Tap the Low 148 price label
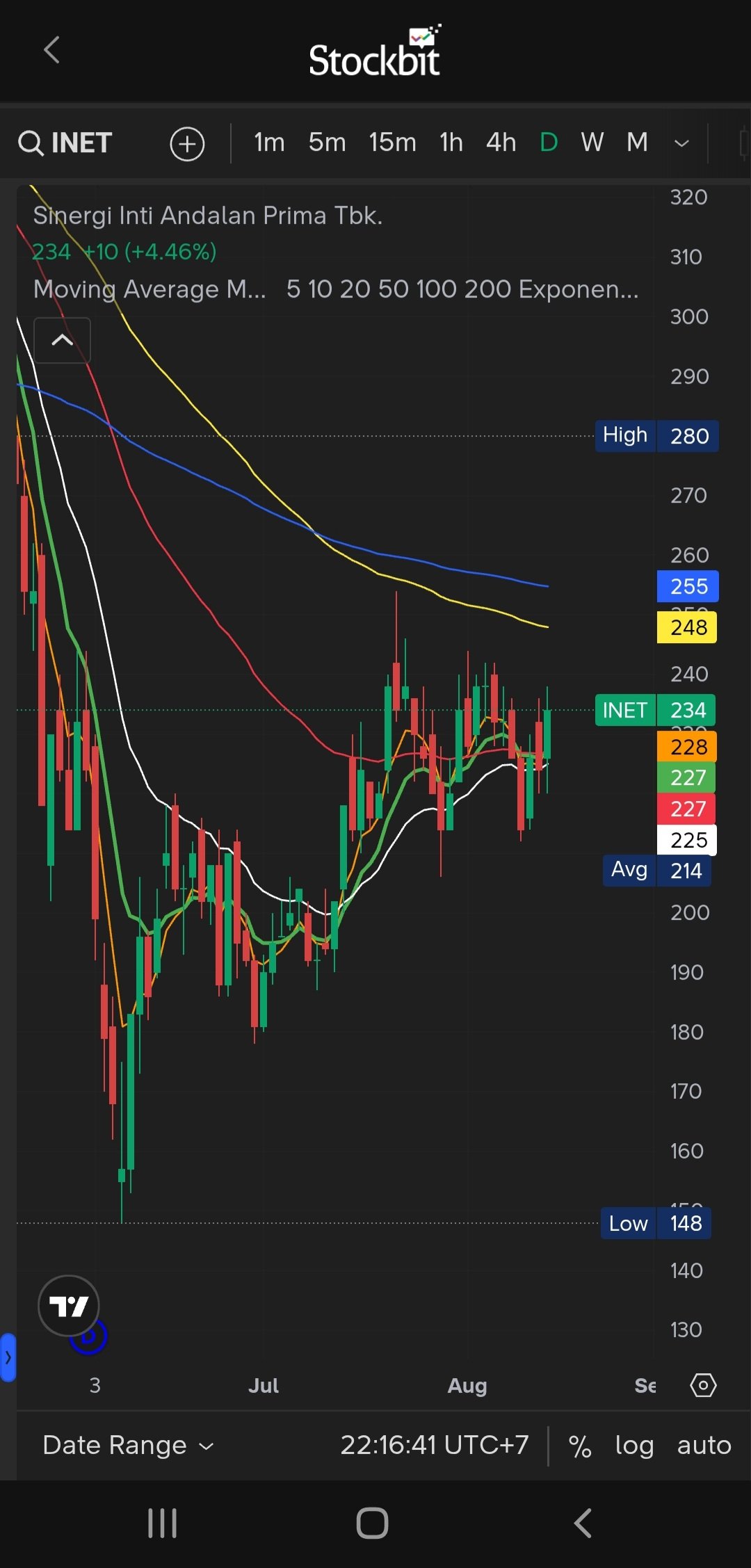The height and width of the screenshot is (1568, 751). (x=656, y=1223)
